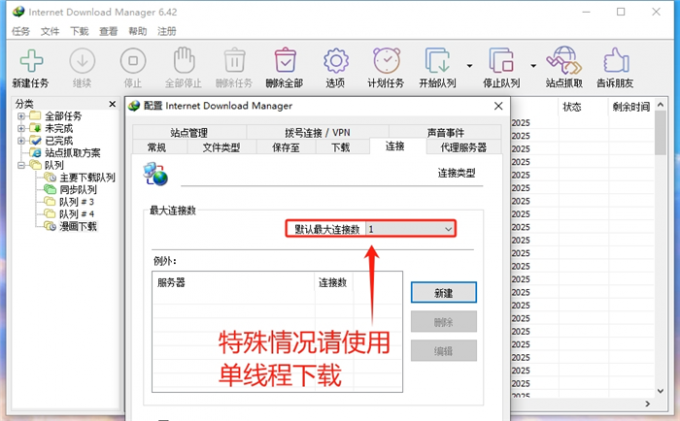680x421 pixels.
Task: Open 选项 (options) gear icon
Action: [x=336, y=60]
